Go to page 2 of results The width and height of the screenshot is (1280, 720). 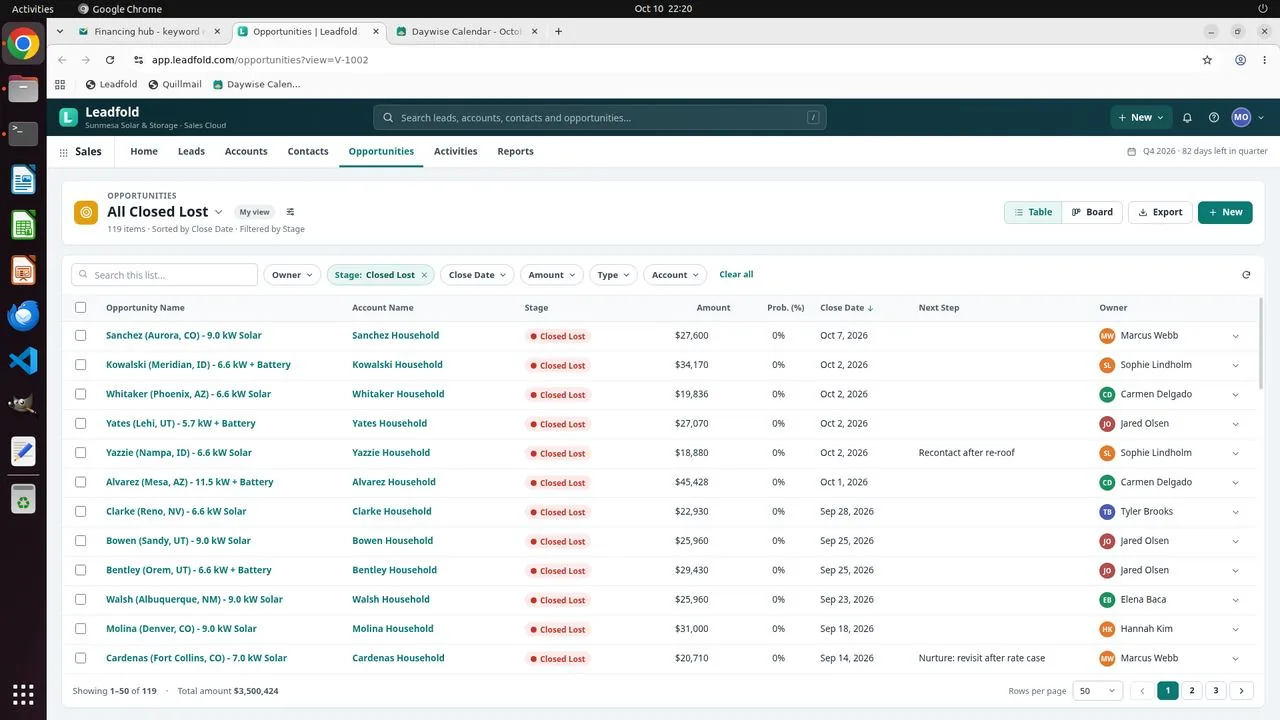[x=1192, y=691]
